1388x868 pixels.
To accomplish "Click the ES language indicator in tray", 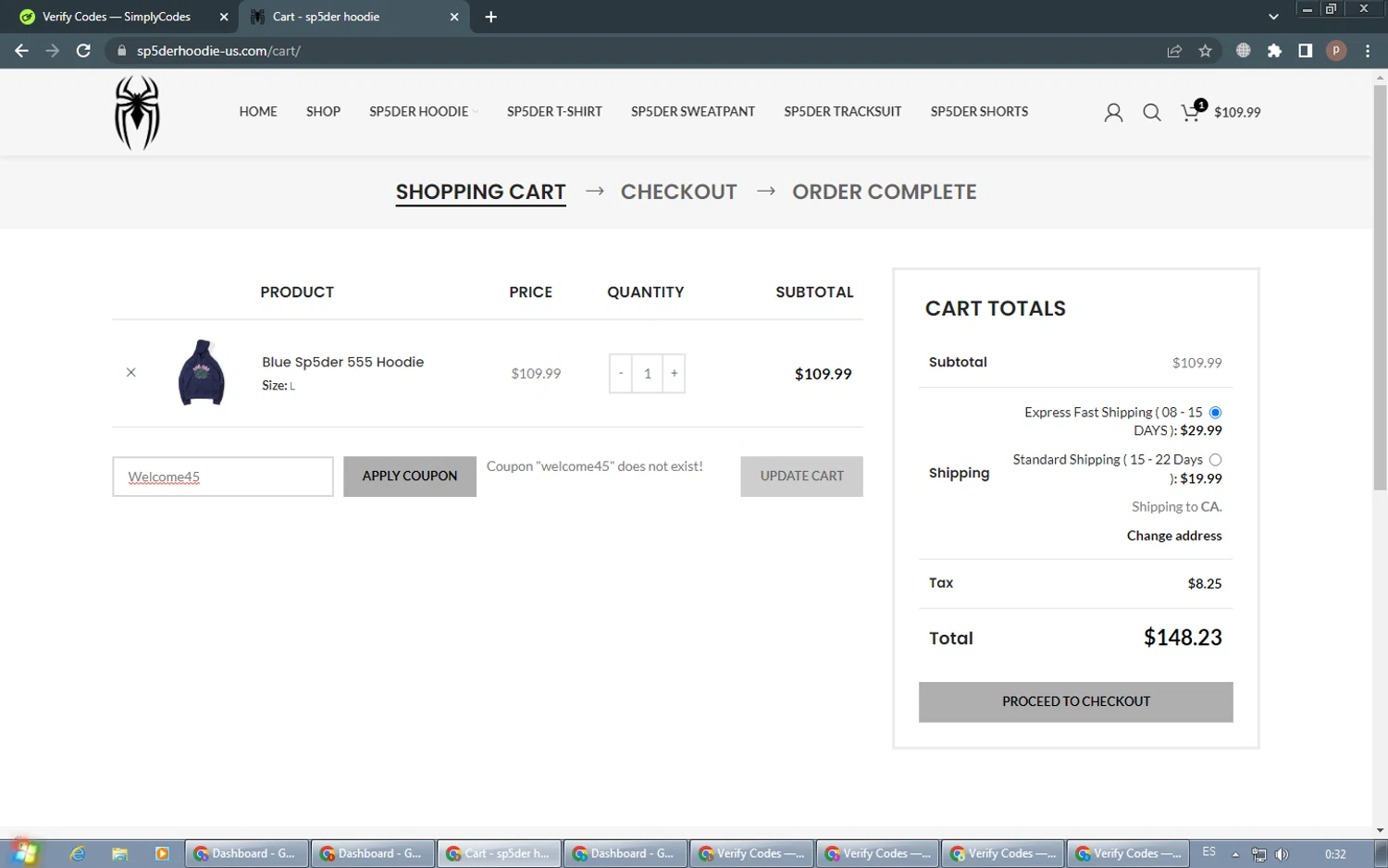I will [x=1208, y=851].
